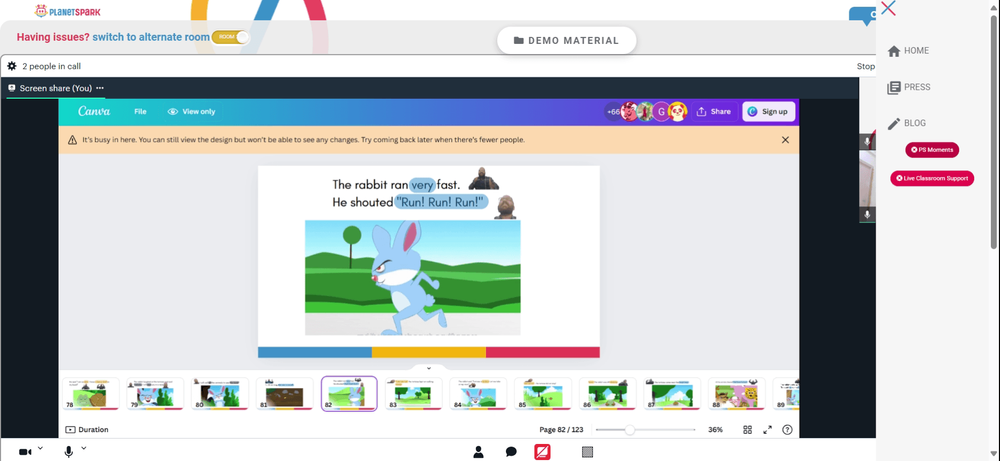This screenshot has width=1000, height=461.
Task: Open the participants person icon
Action: coord(478,452)
